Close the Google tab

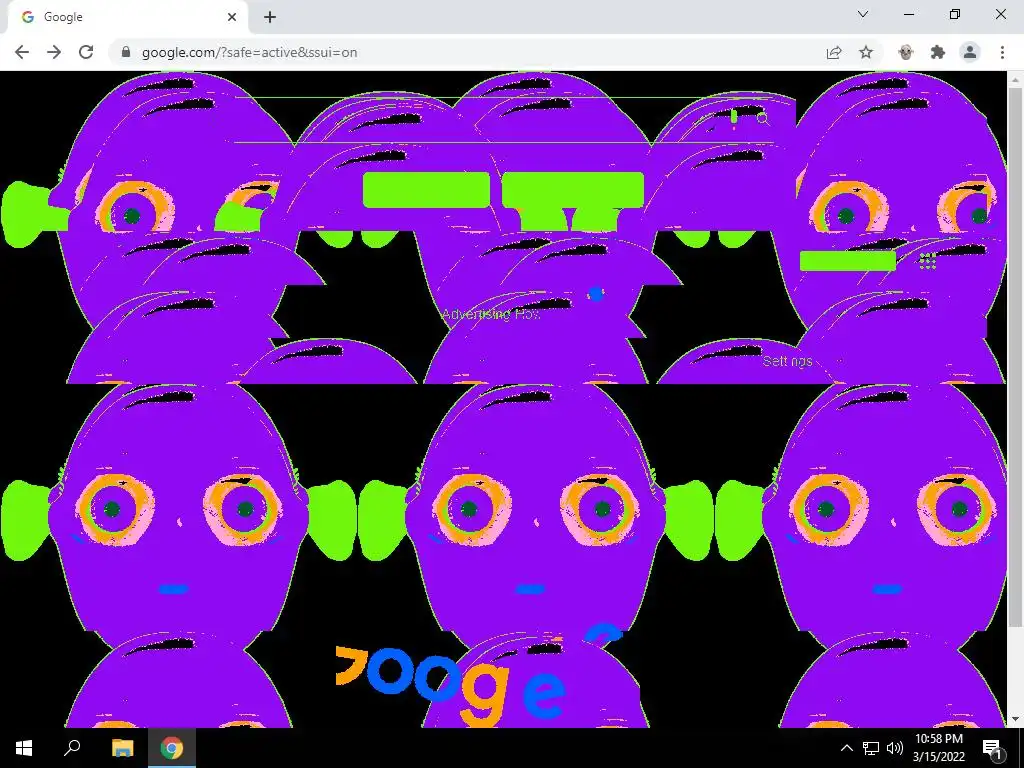[x=232, y=17]
